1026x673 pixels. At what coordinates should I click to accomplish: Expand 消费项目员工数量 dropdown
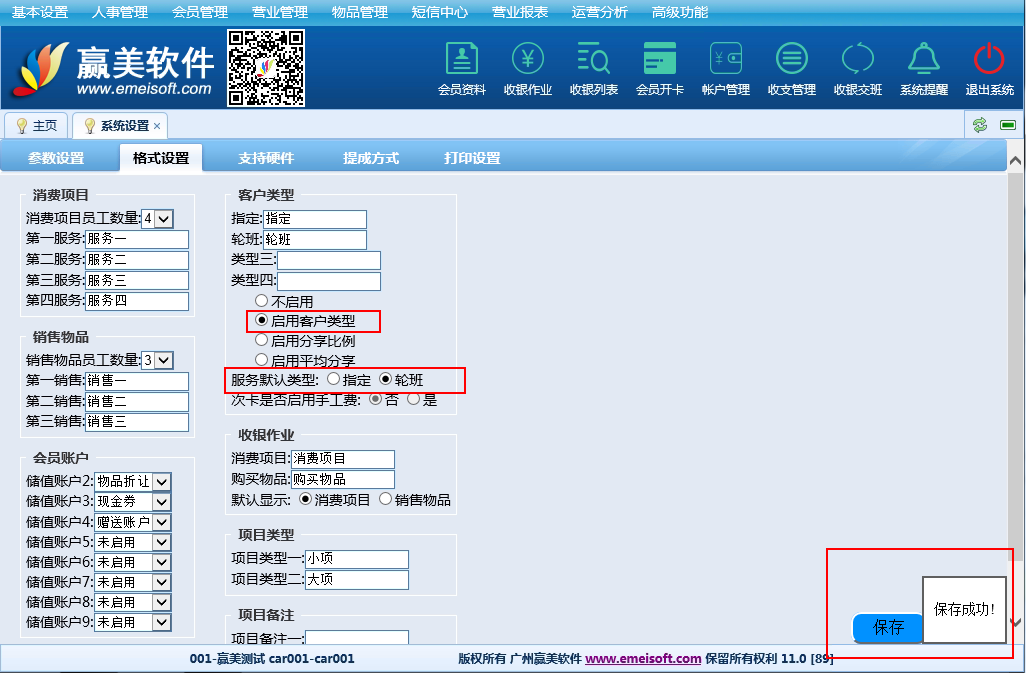(x=164, y=219)
